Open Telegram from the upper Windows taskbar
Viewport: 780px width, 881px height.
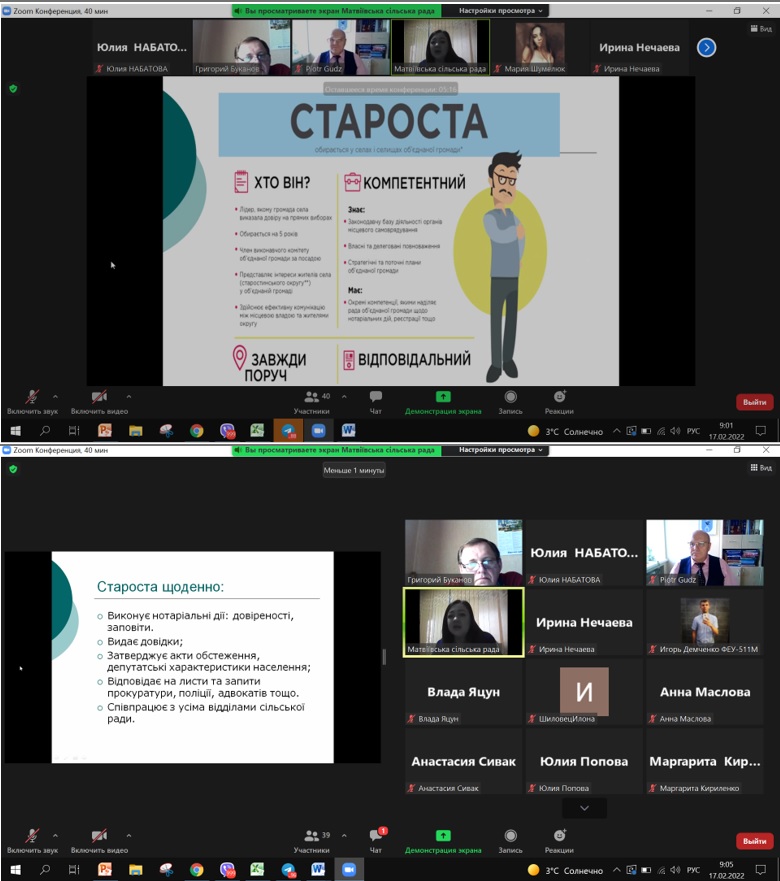pyautogui.click(x=288, y=431)
